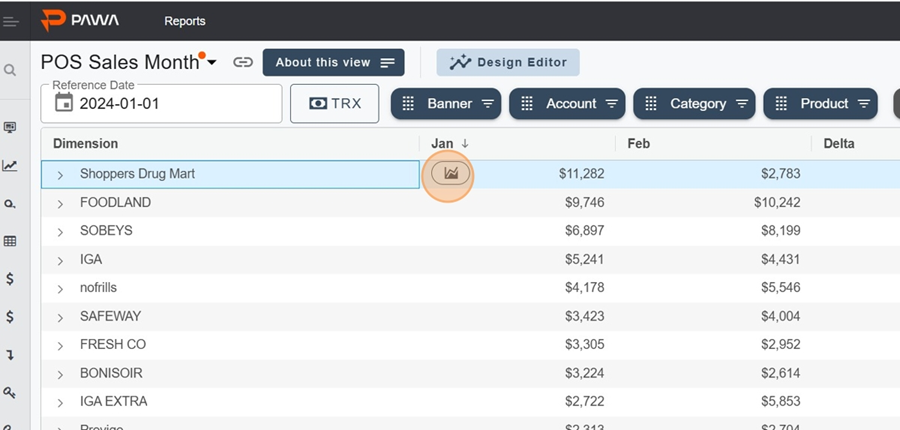The height and width of the screenshot is (430, 900).
Task: Select the FRESH CO label
Action: pyautogui.click(x=113, y=344)
